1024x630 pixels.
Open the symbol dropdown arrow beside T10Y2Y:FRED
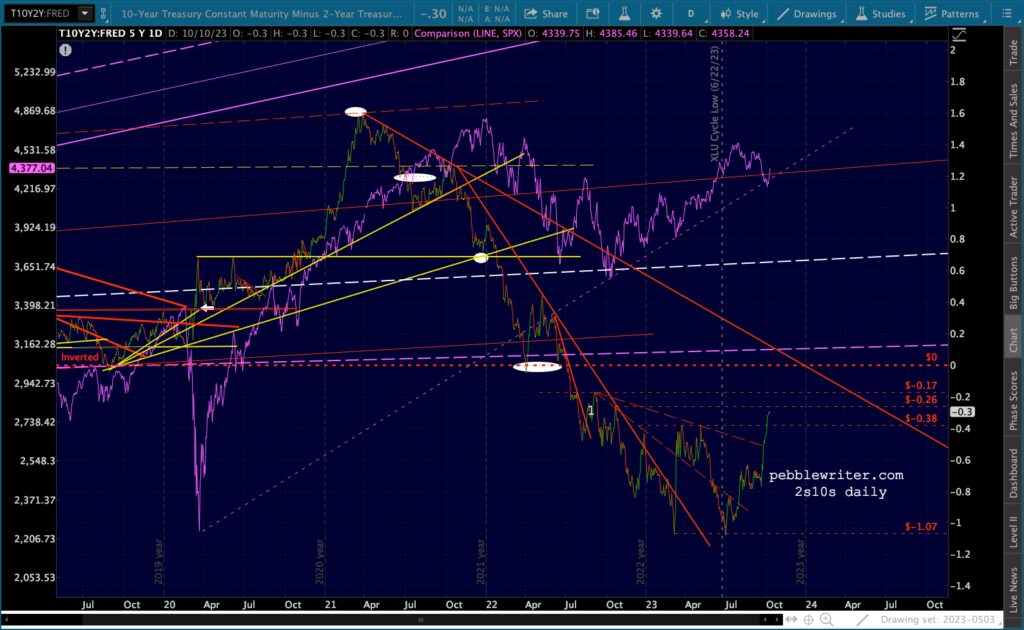85,13
